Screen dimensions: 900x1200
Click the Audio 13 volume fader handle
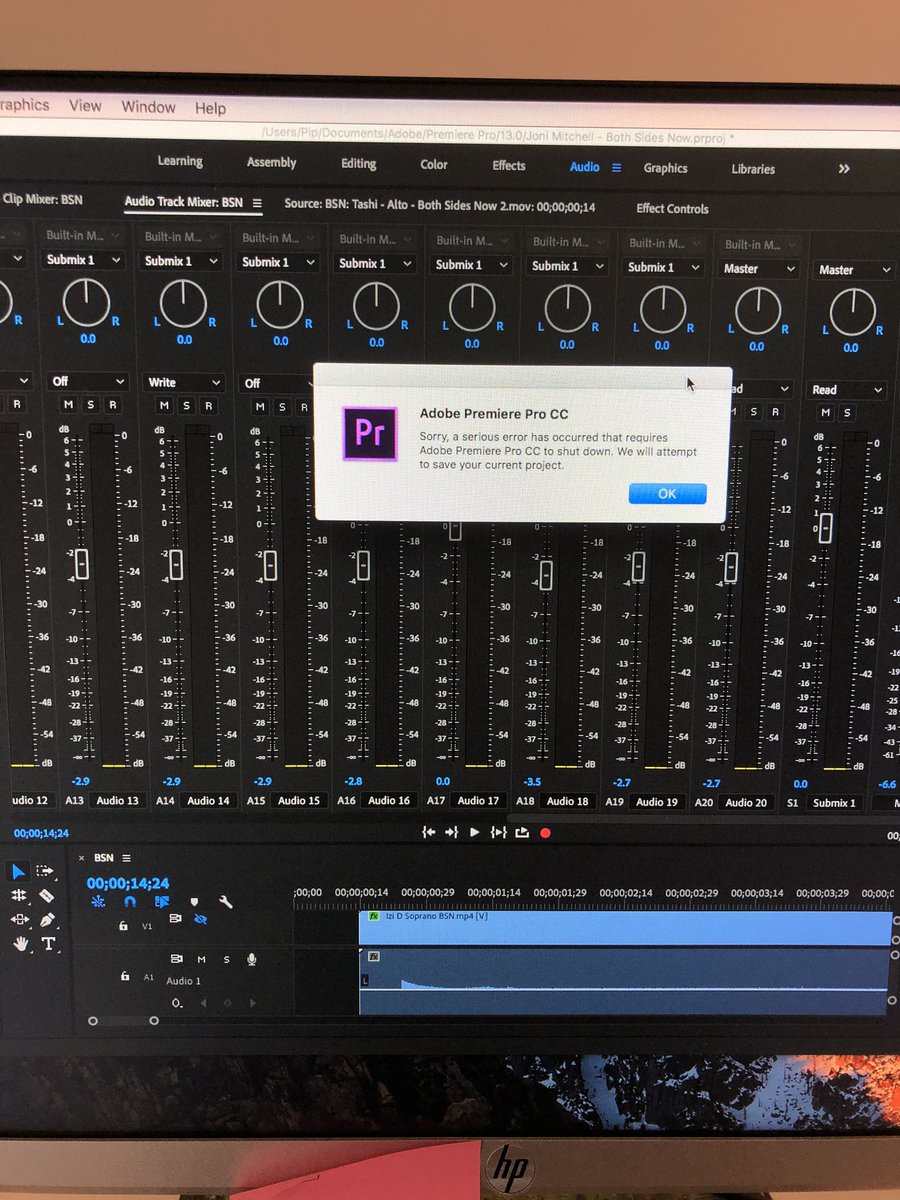click(x=81, y=564)
